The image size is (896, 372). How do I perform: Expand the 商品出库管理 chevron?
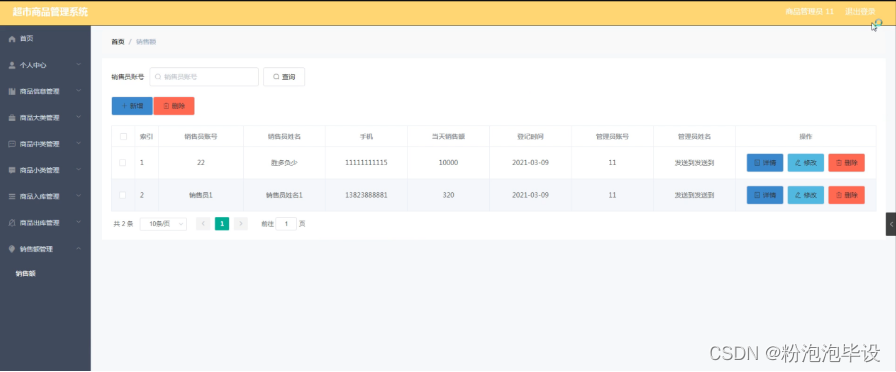click(79, 223)
